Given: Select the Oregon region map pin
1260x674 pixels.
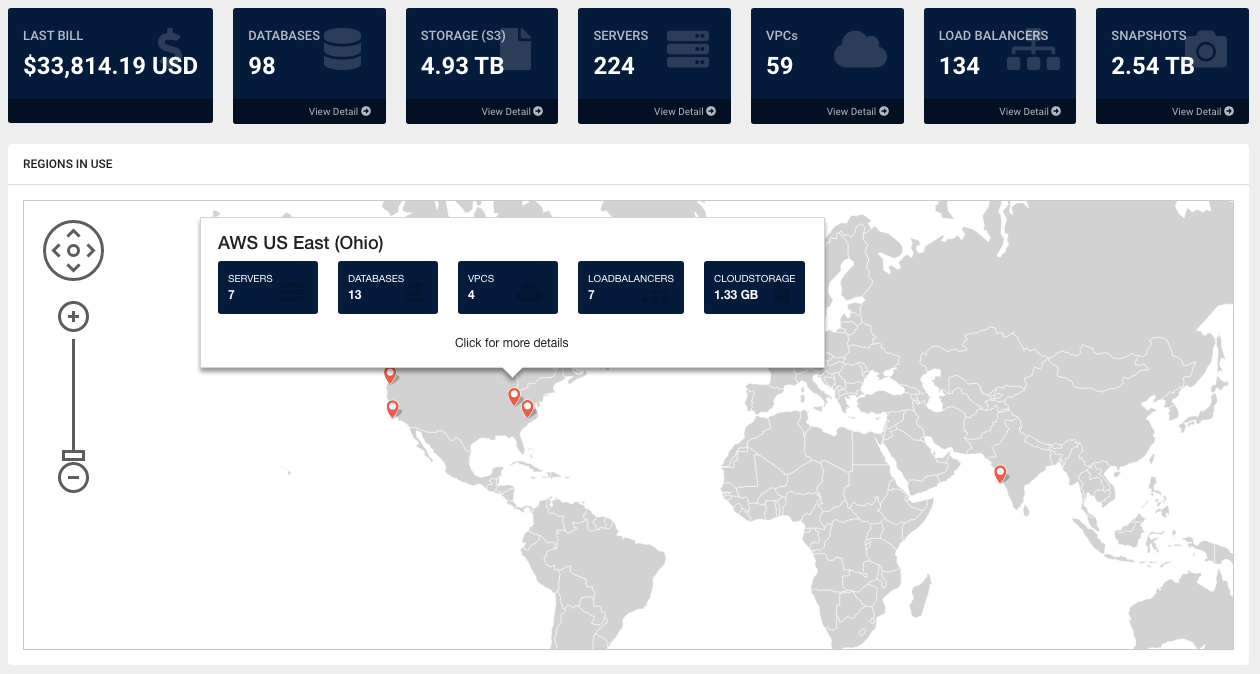Looking at the screenshot, I should click(390, 375).
